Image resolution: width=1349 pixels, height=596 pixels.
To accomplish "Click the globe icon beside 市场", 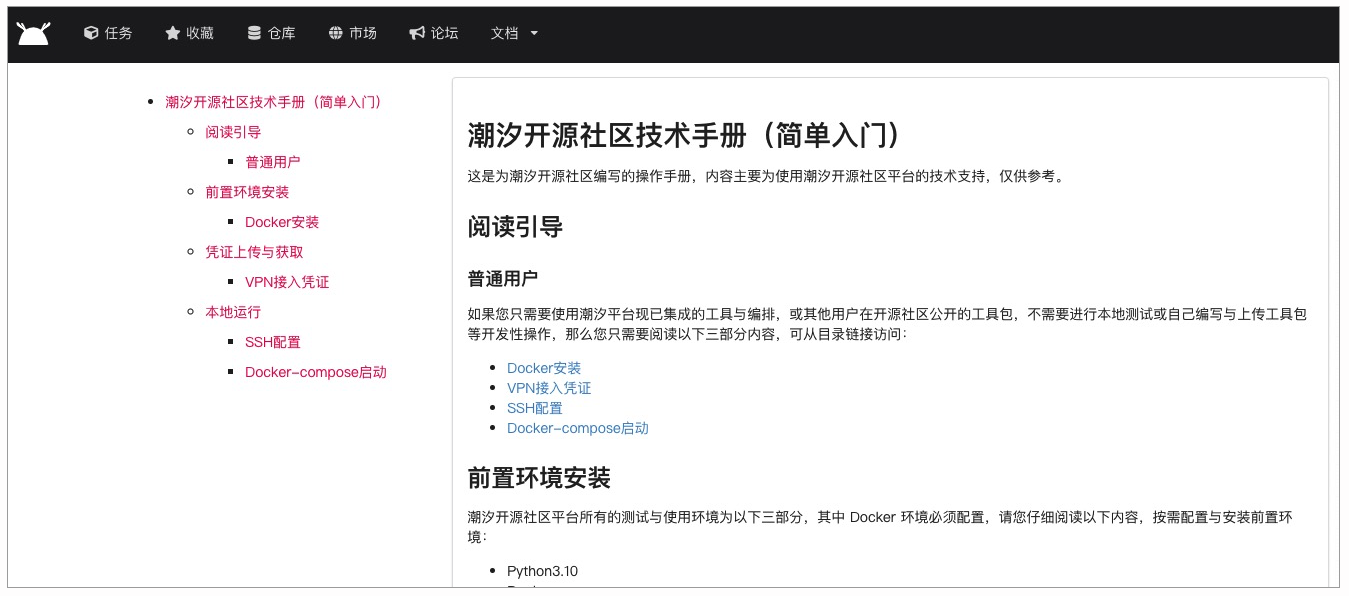I will (x=334, y=32).
